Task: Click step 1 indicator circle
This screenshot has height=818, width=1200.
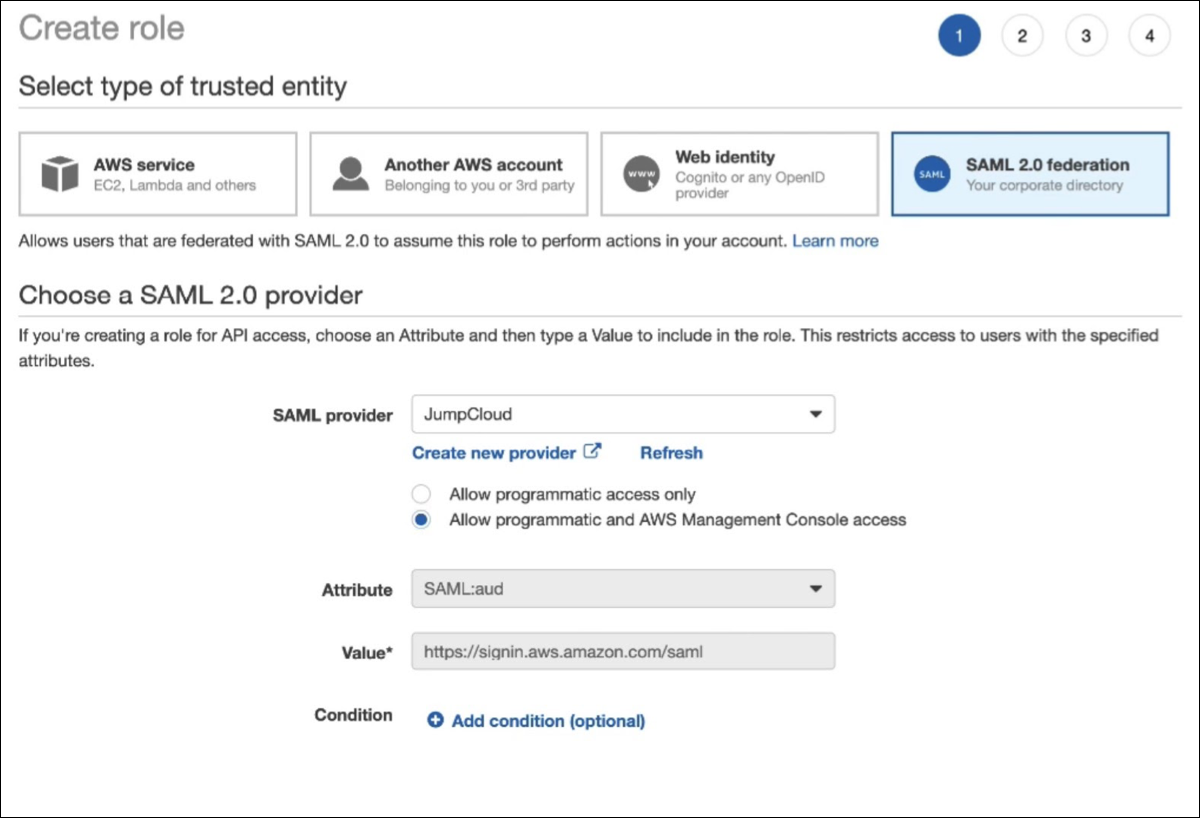Action: tap(958, 36)
